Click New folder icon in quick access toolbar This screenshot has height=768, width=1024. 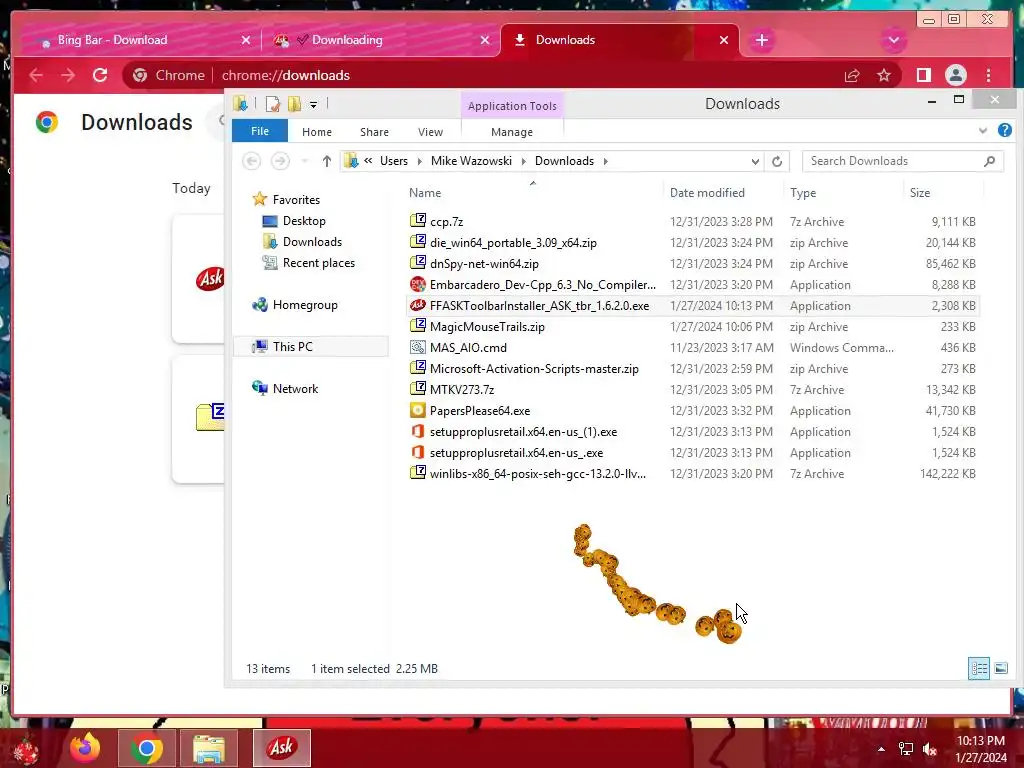tap(295, 104)
